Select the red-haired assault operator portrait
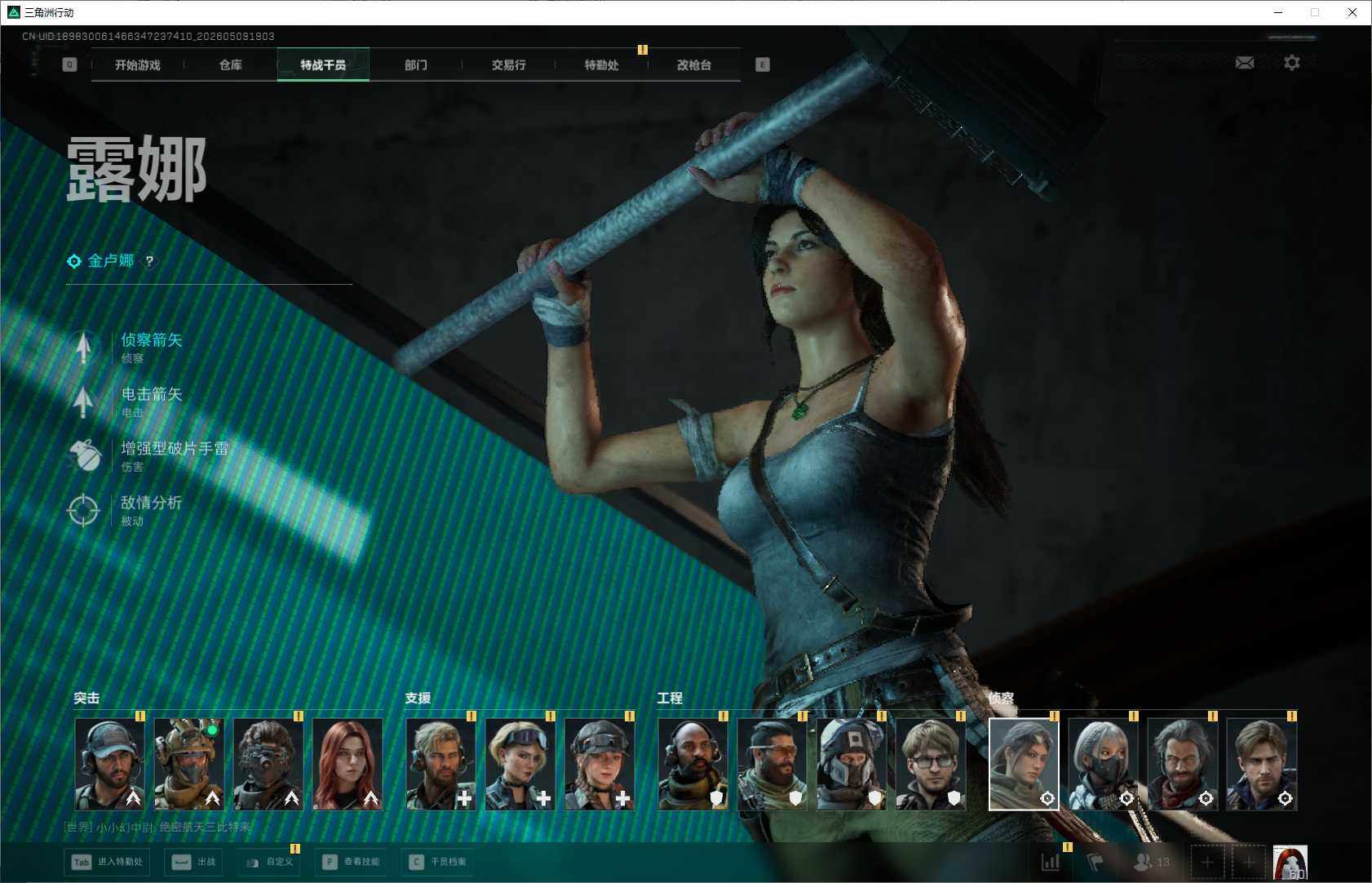 347,764
